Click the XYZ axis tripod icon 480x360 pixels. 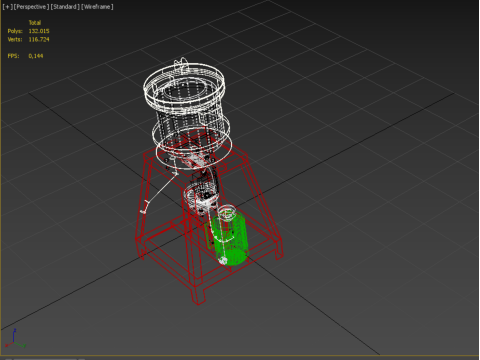15,338
